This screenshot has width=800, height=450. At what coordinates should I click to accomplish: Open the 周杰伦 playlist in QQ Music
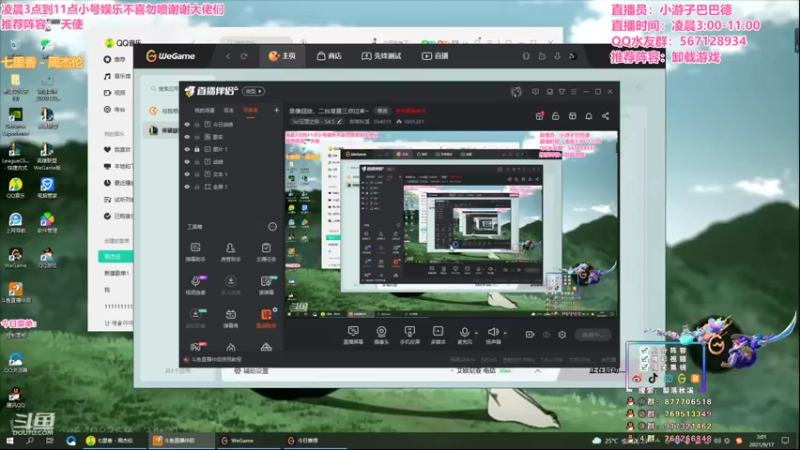tap(116, 256)
